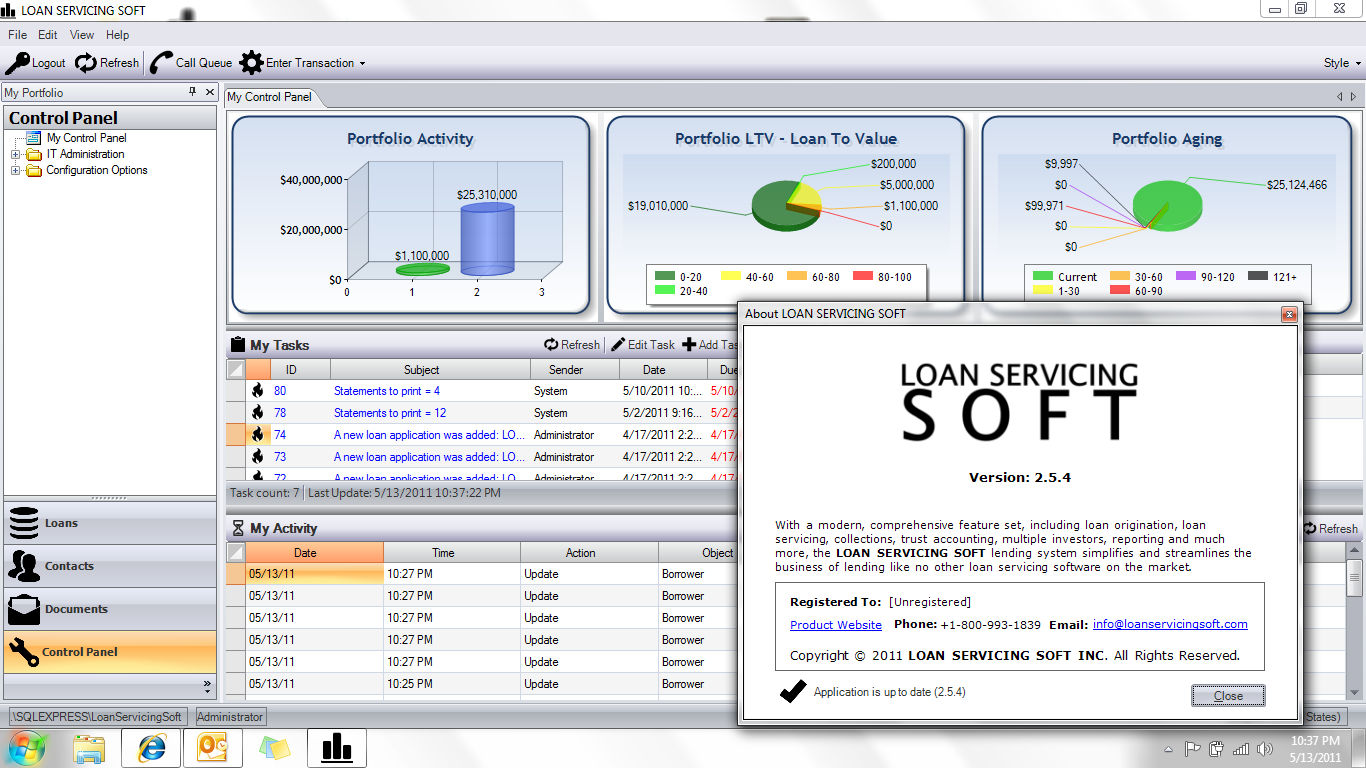Open task ID 80 link
Image resolution: width=1366 pixels, height=768 pixels.
coord(280,391)
